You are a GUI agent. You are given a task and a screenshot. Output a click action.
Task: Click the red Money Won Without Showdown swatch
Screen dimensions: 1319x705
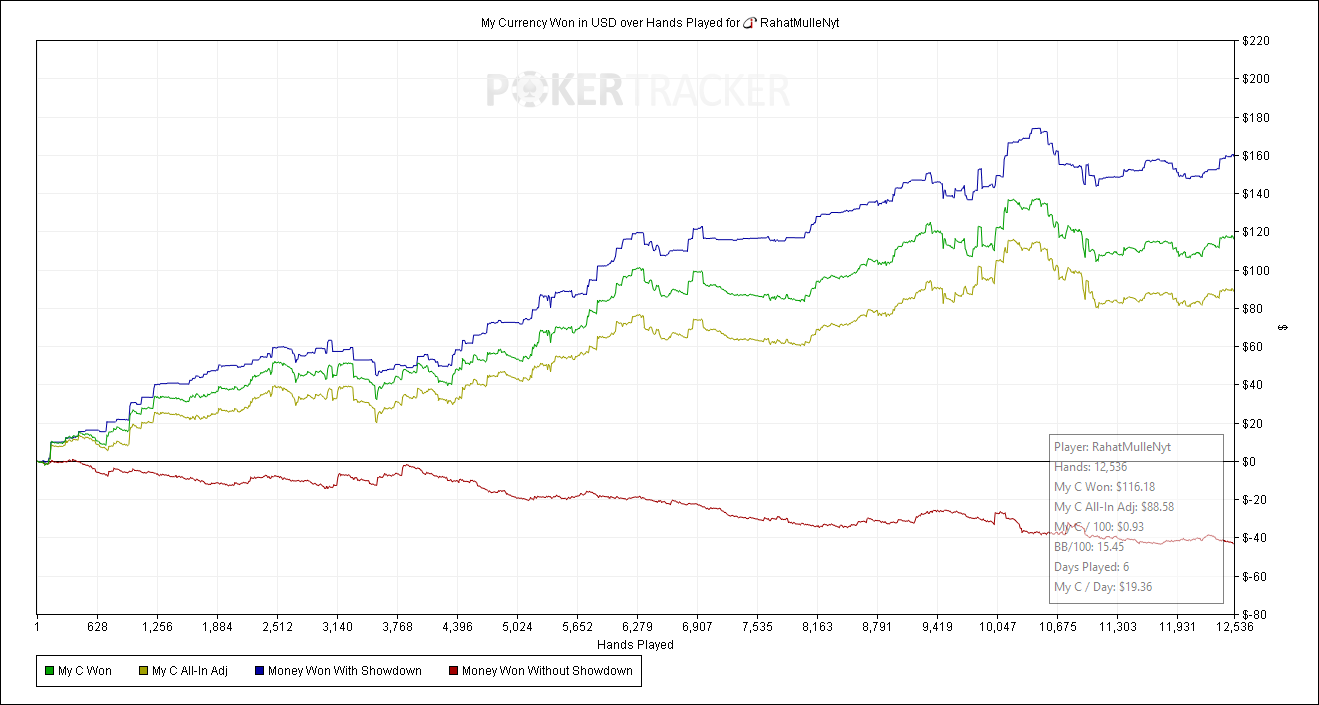(453, 671)
